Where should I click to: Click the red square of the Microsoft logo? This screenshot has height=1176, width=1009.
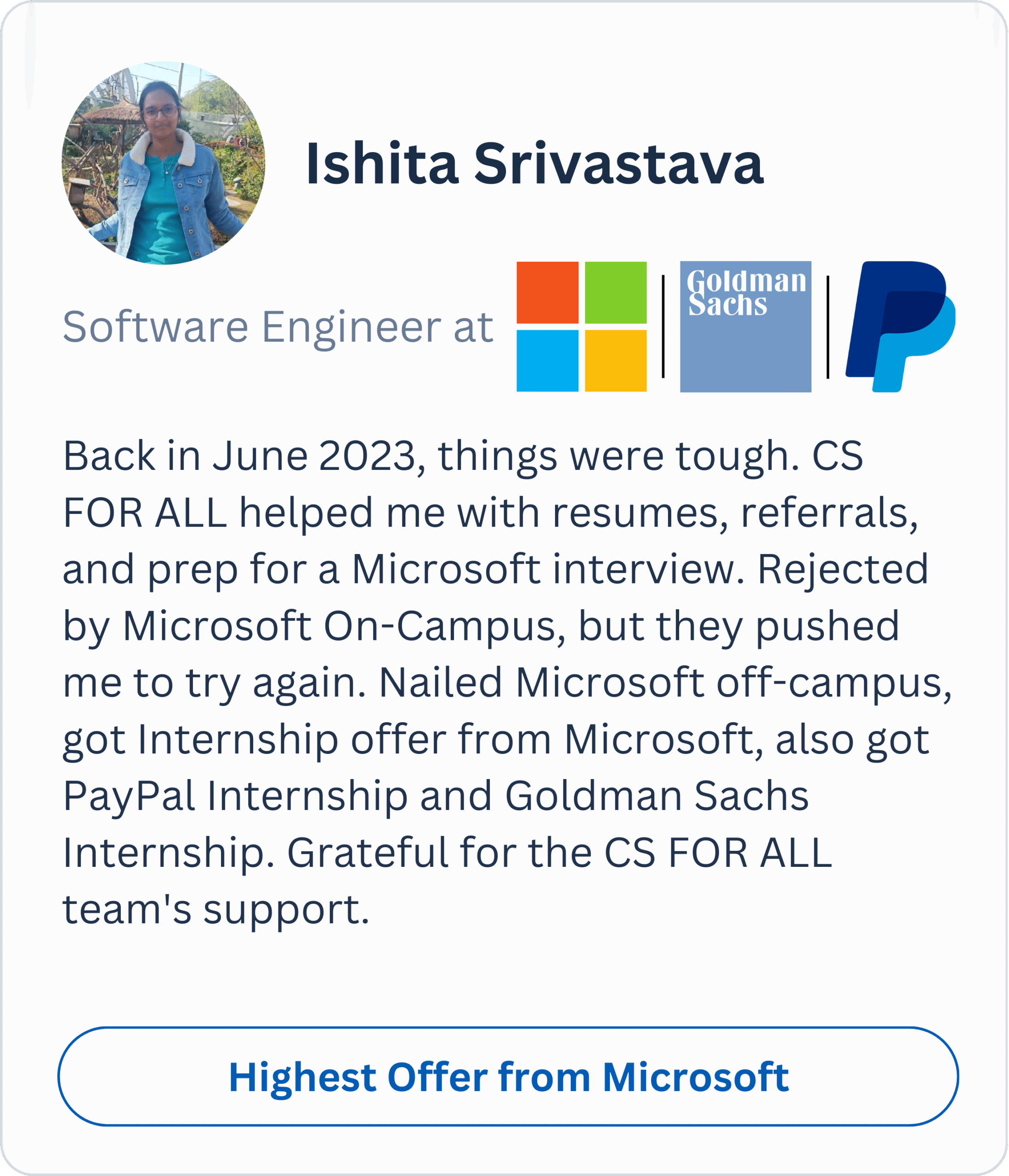pyautogui.click(x=547, y=292)
